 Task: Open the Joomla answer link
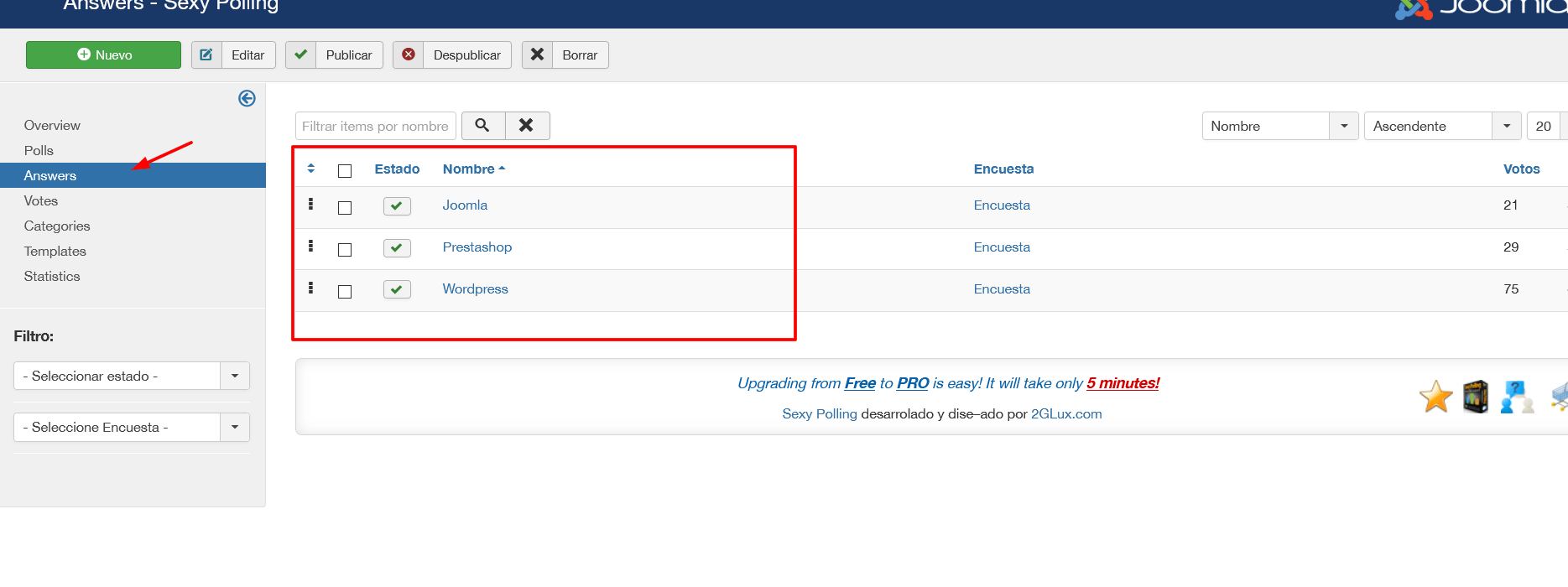[465, 205]
